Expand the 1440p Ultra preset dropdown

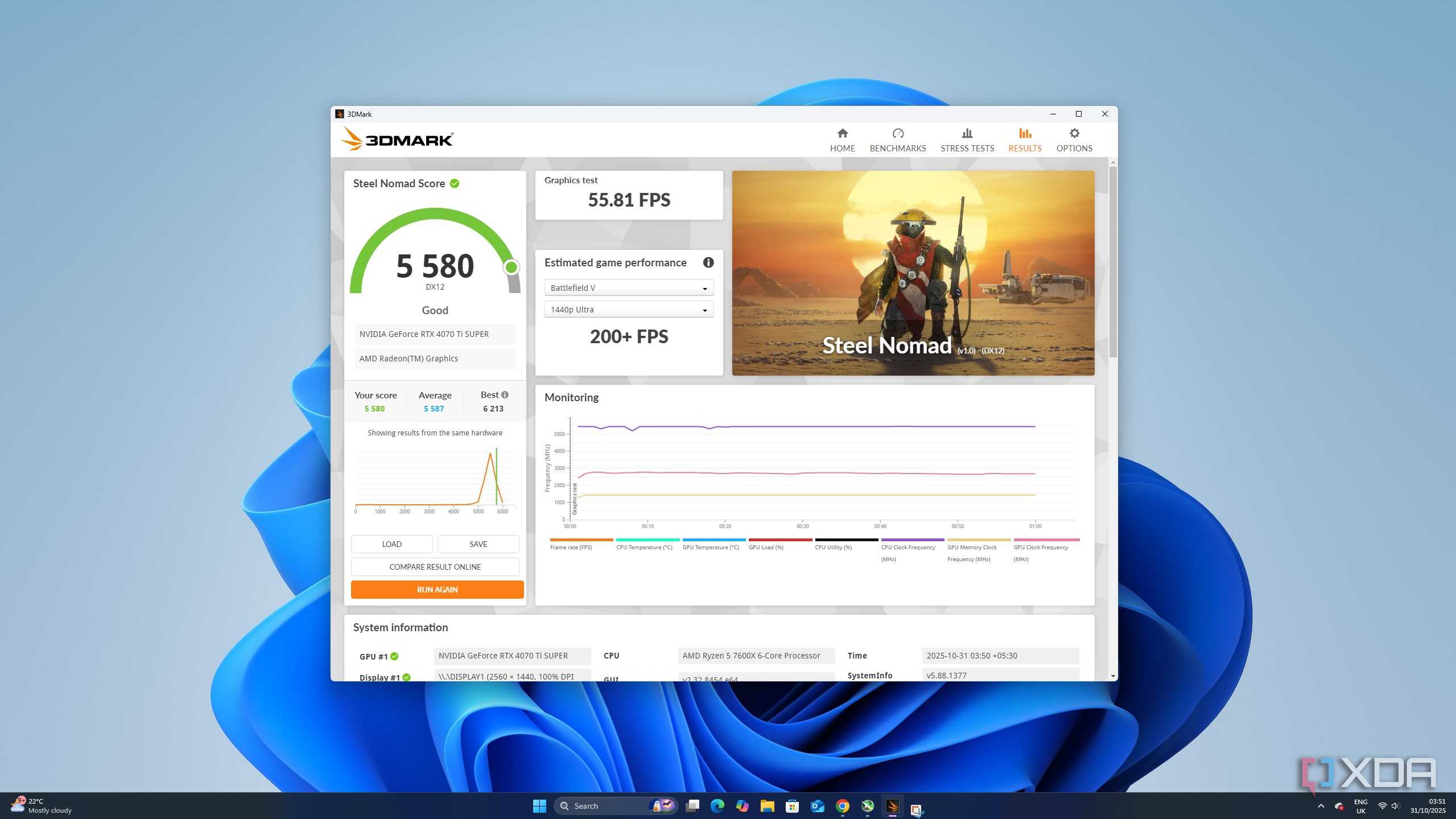[629, 309]
